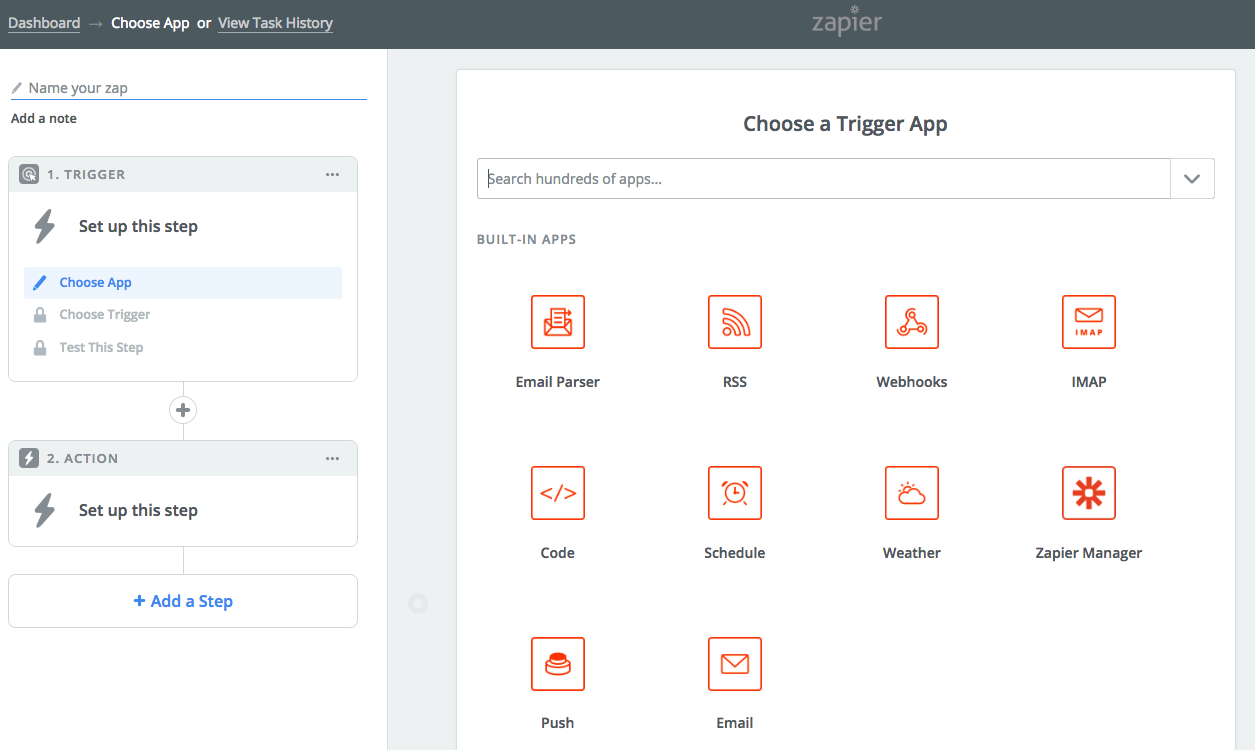Click the 1. TRIGGER header label
This screenshot has width=1255, height=750.
(86, 174)
